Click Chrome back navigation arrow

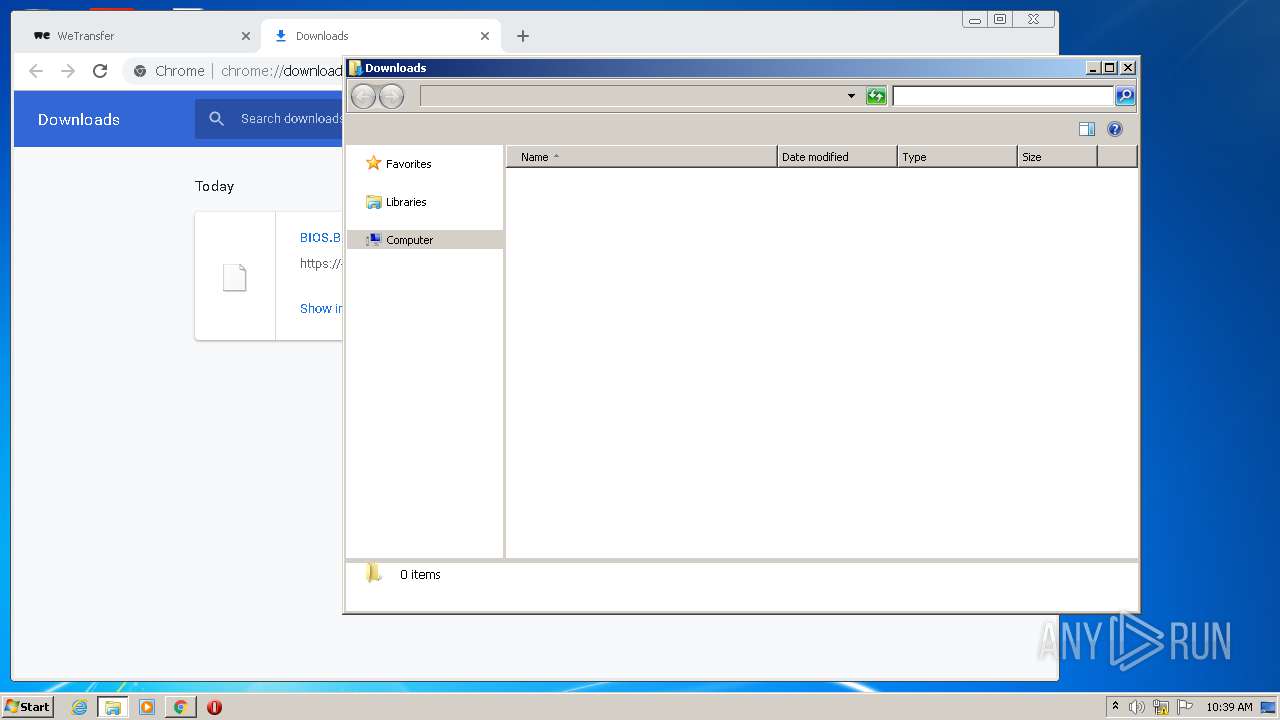[36, 71]
